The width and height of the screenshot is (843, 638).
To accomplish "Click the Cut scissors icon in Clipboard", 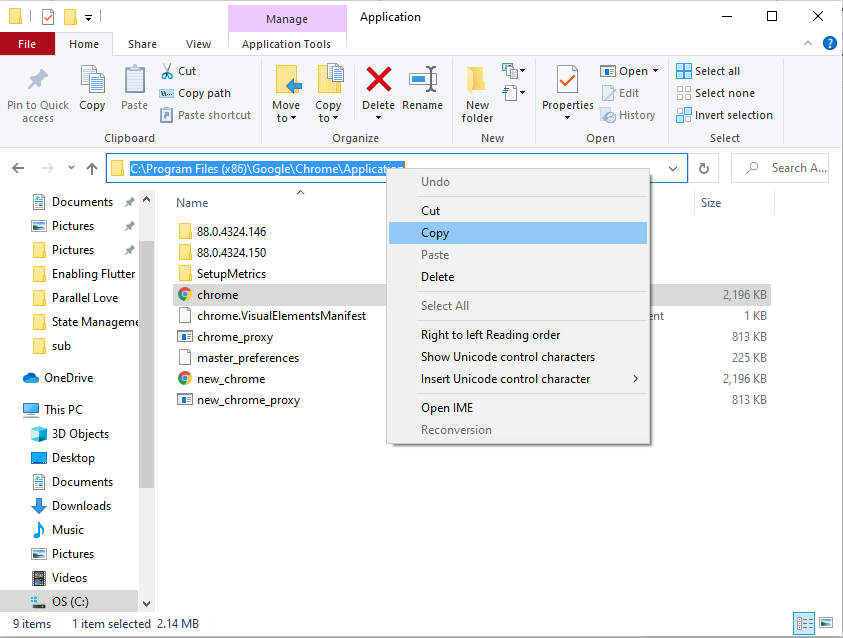I will tap(167, 71).
